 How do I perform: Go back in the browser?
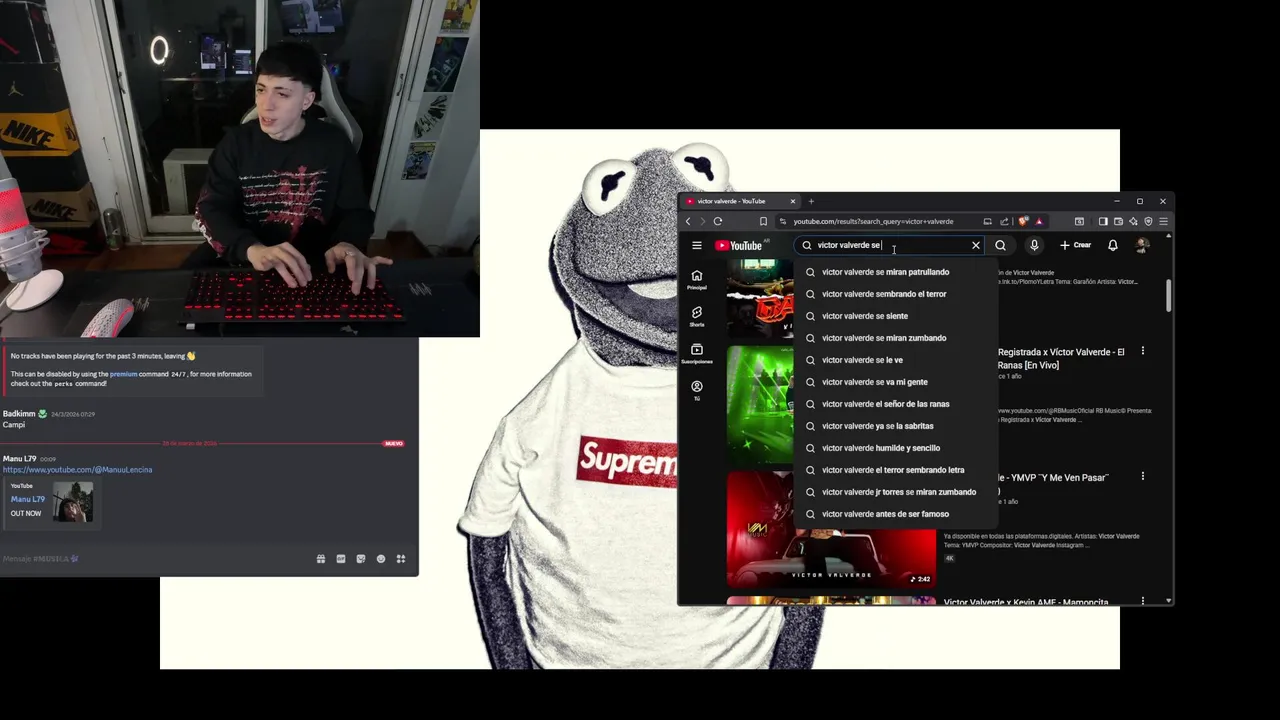click(688, 221)
